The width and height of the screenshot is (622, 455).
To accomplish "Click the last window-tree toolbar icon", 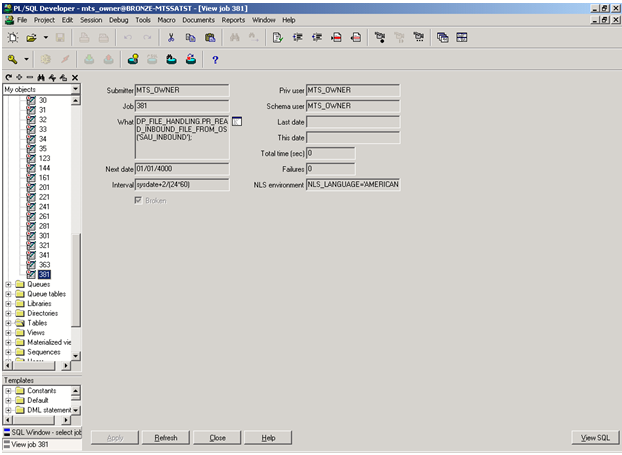I will click(x=419, y=38).
